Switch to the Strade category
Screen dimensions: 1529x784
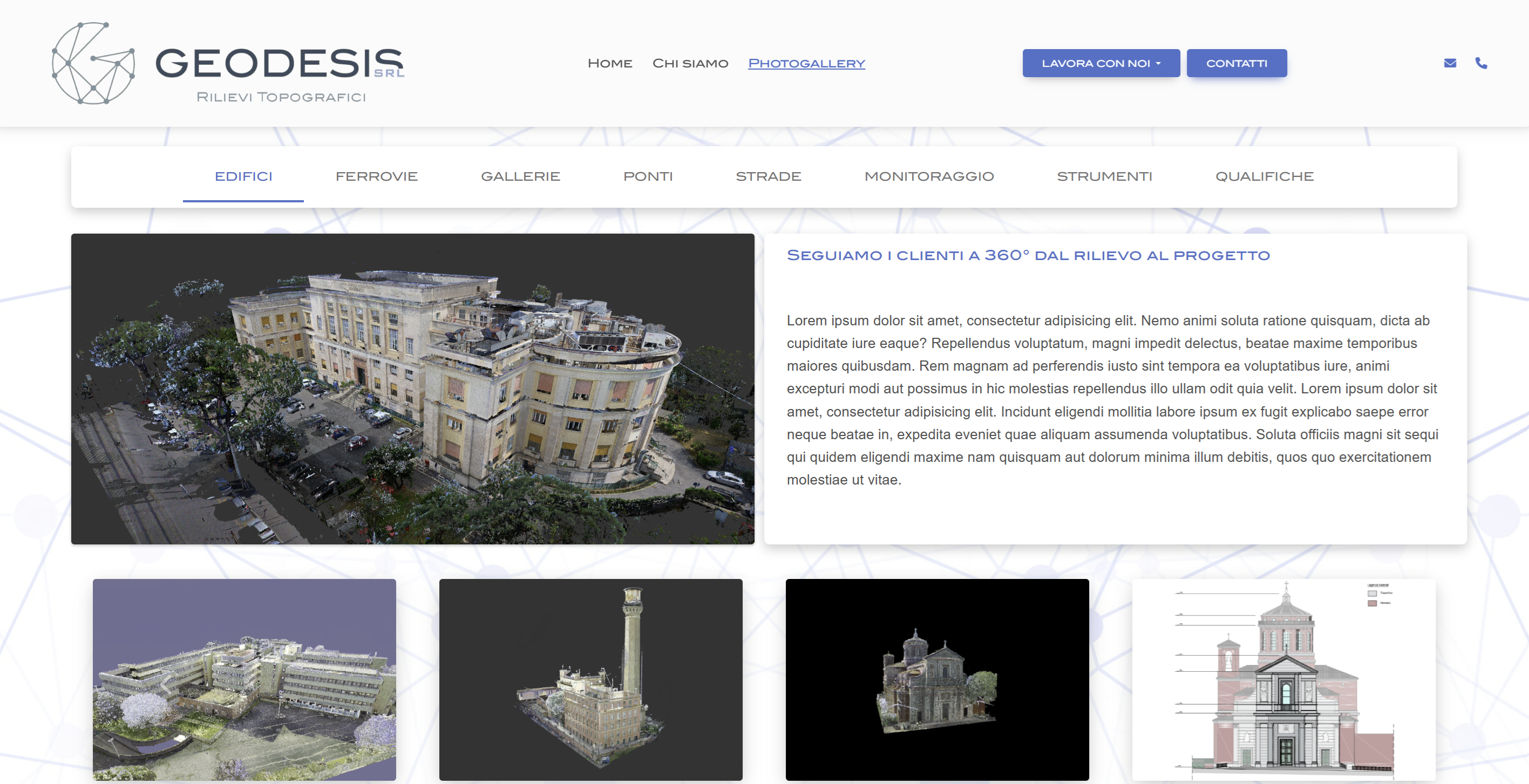(769, 176)
